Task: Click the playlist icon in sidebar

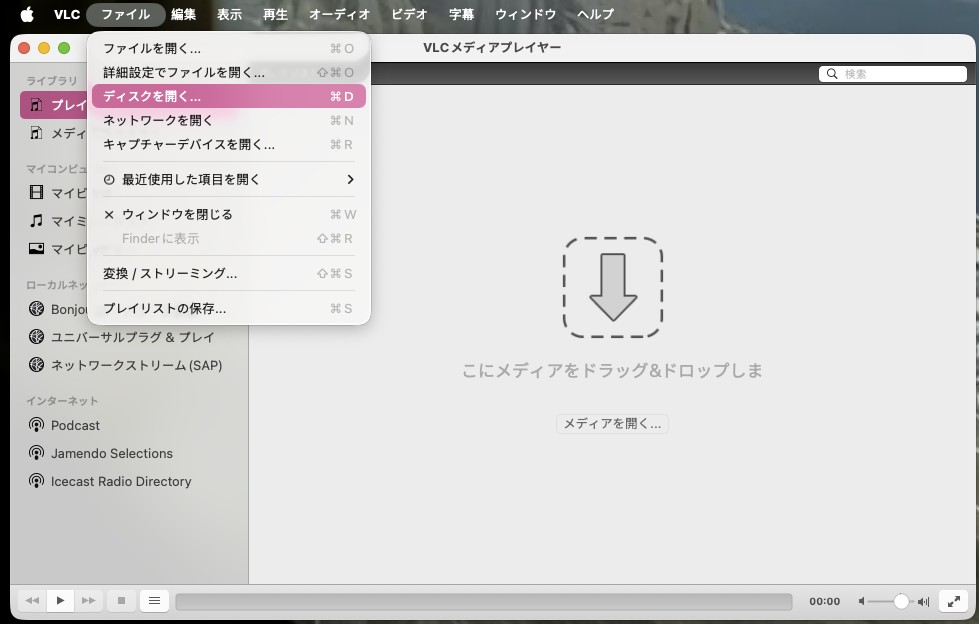Action: point(37,104)
